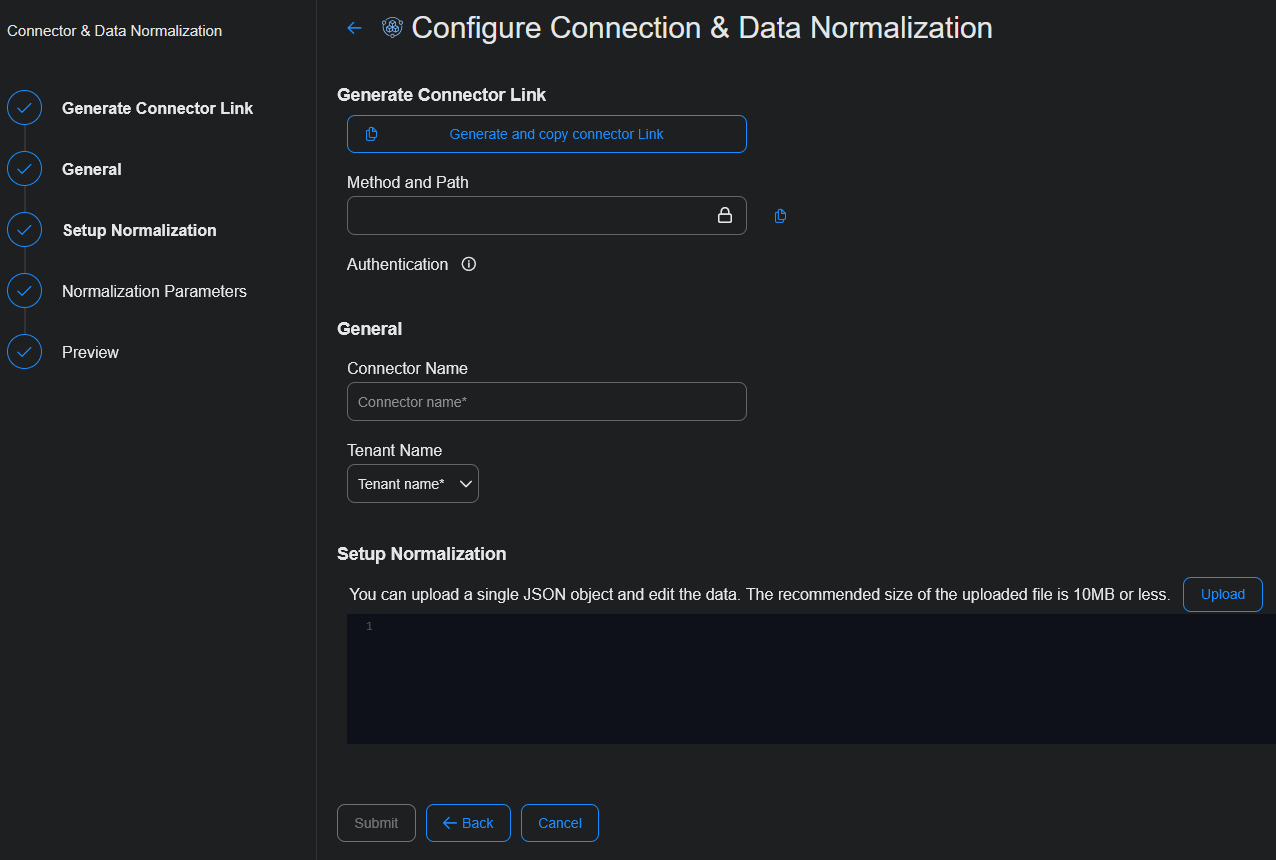Open the Preview step in sidebar

pyautogui.click(x=90, y=352)
